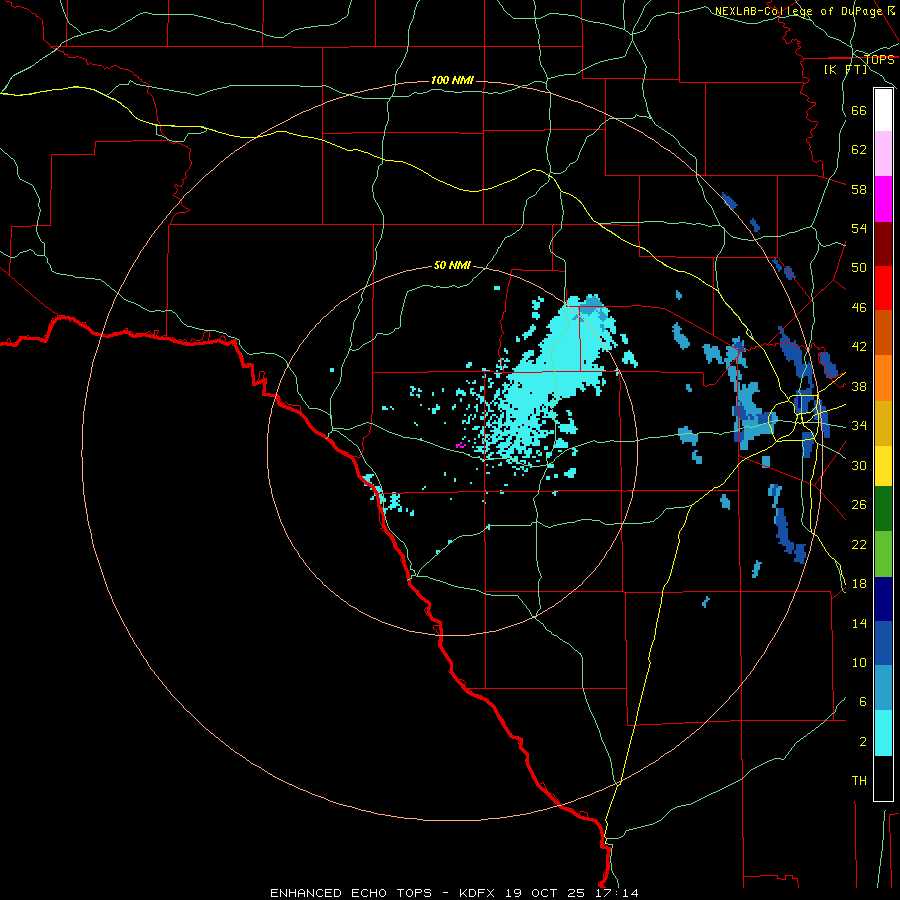Click the white color band in the tops legend

(883, 110)
